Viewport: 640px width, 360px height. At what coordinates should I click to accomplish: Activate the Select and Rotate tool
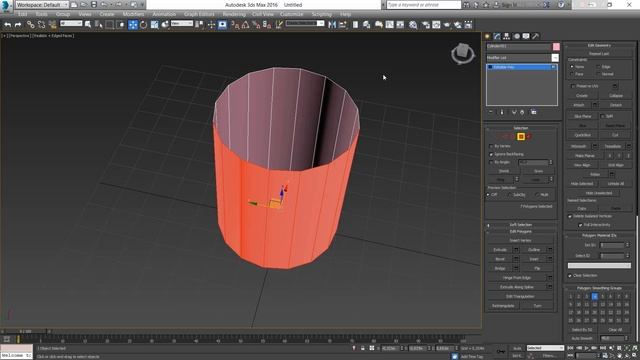coord(144,25)
